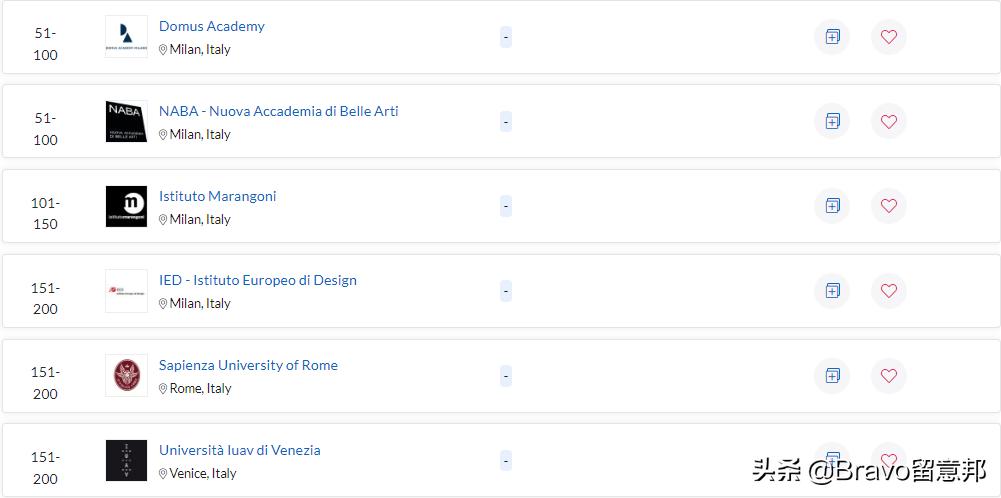Shortlist NABA with heart icon
The image size is (1001, 498).
tap(889, 122)
